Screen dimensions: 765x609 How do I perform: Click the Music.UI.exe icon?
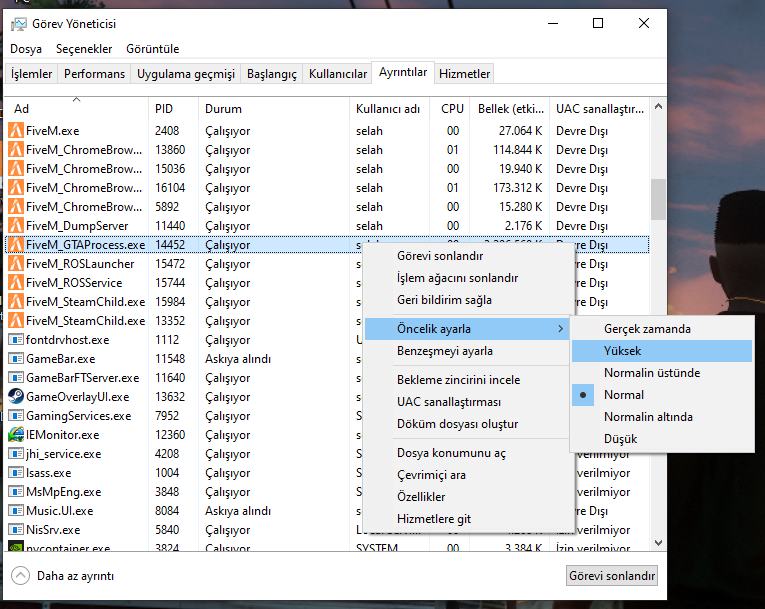pyautogui.click(x=16, y=511)
